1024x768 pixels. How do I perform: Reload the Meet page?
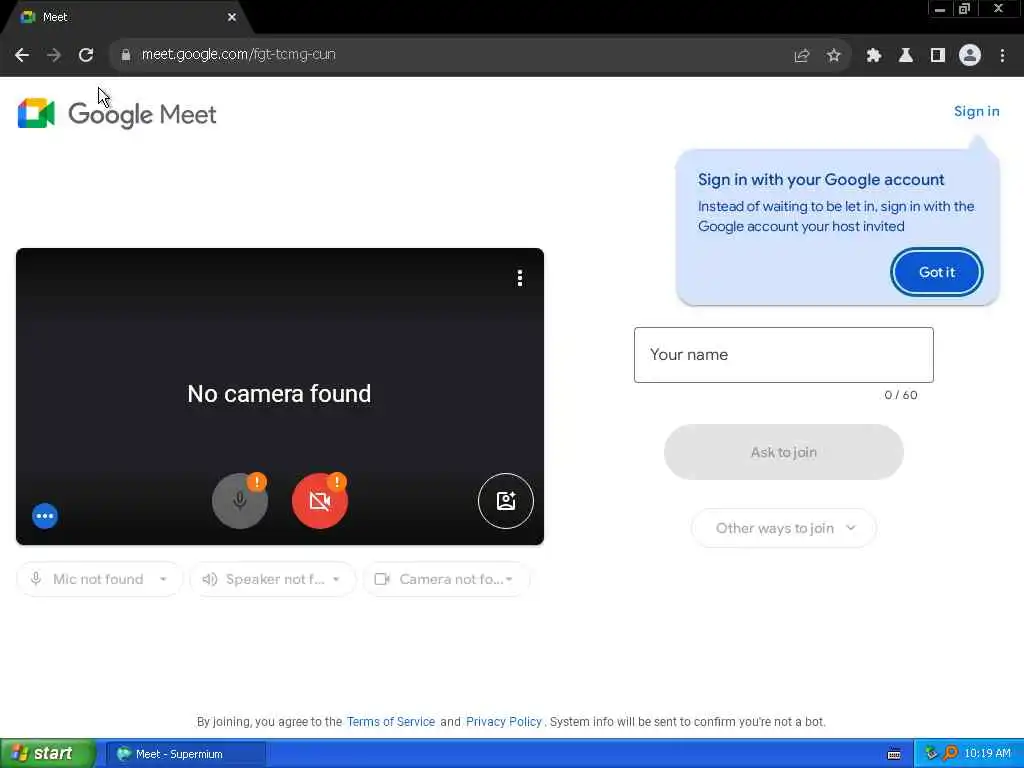click(x=86, y=55)
